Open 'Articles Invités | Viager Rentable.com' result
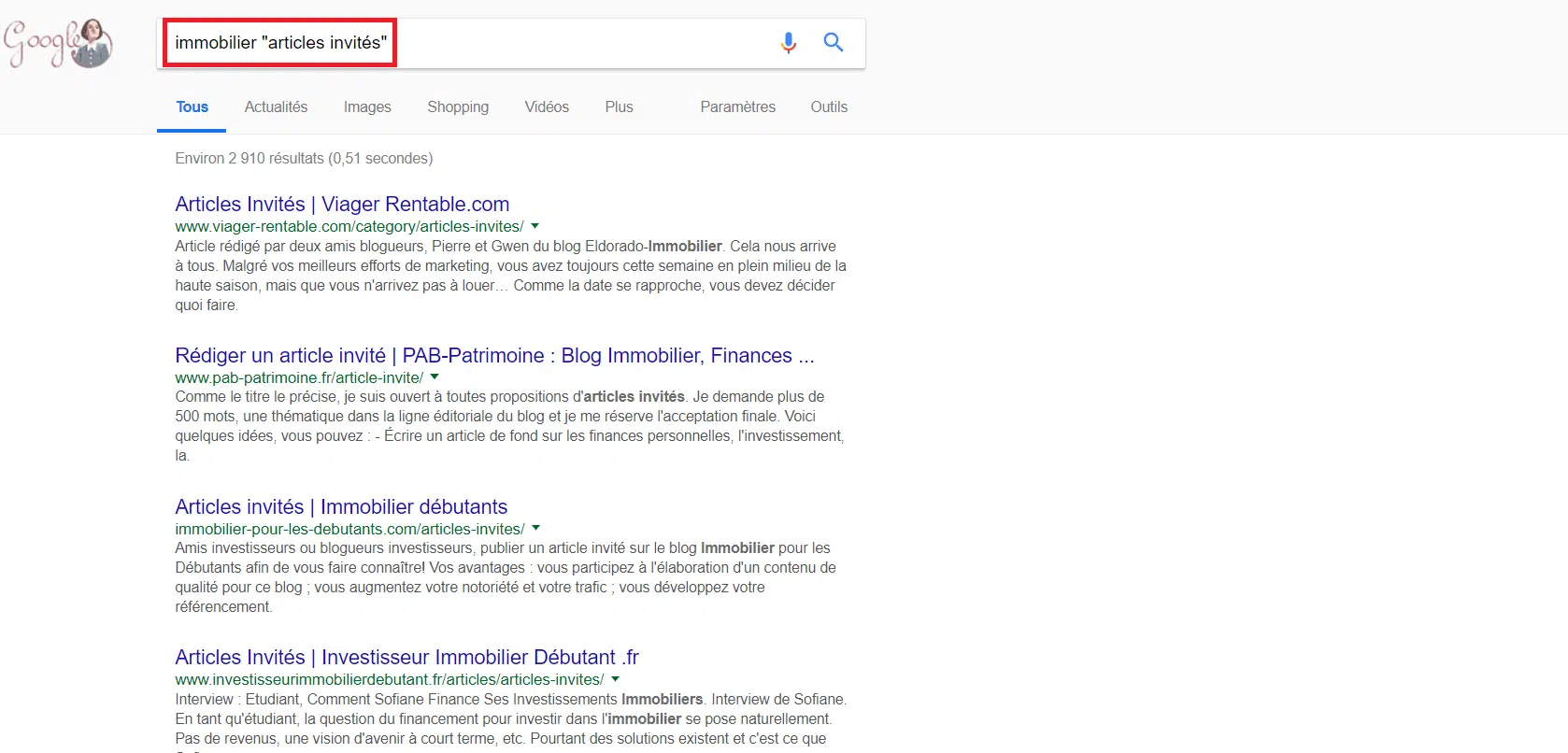This screenshot has height=753, width=1568. [342, 205]
